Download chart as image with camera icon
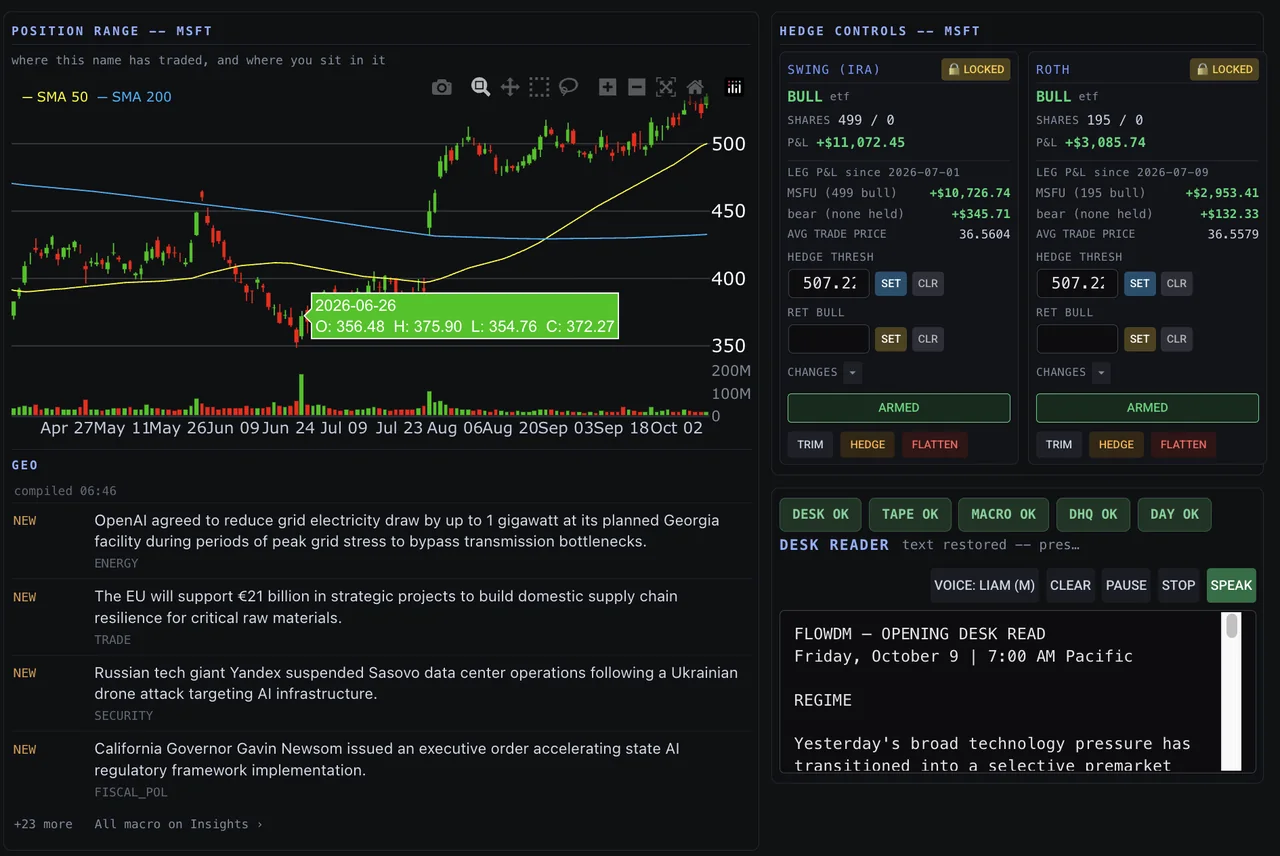Viewport: 1280px width, 856px height. (x=441, y=88)
